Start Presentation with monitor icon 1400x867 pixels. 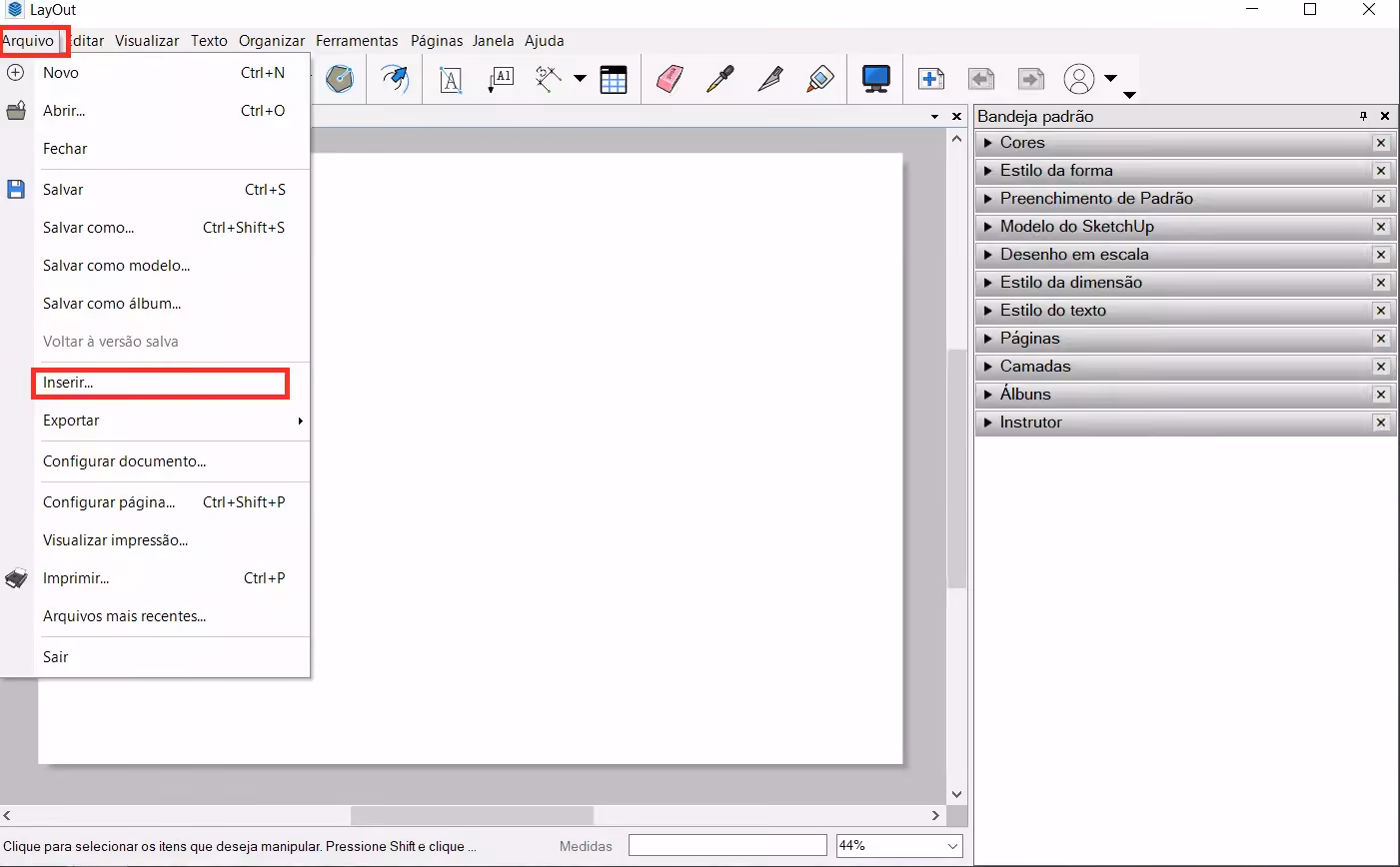(876, 79)
